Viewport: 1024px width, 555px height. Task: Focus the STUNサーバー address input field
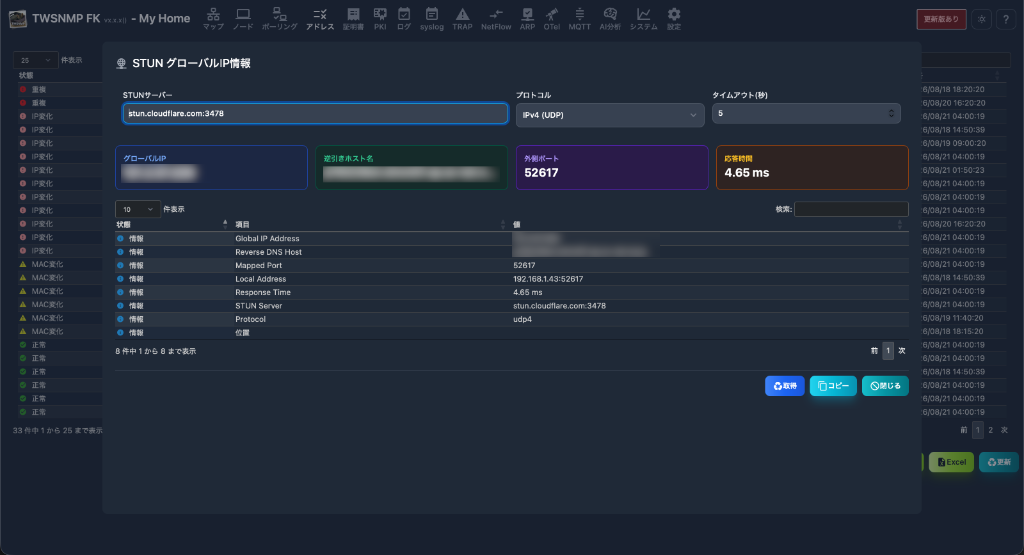(315, 114)
